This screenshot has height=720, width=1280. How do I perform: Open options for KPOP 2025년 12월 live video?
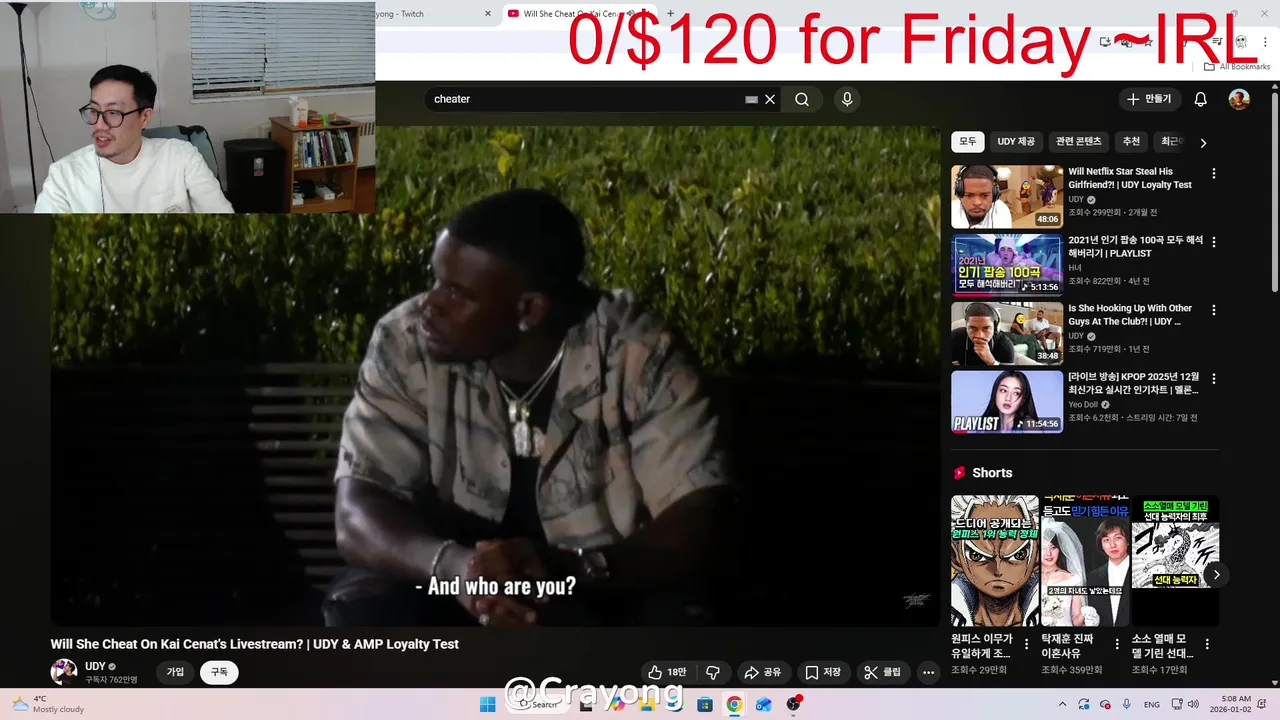click(1214, 379)
